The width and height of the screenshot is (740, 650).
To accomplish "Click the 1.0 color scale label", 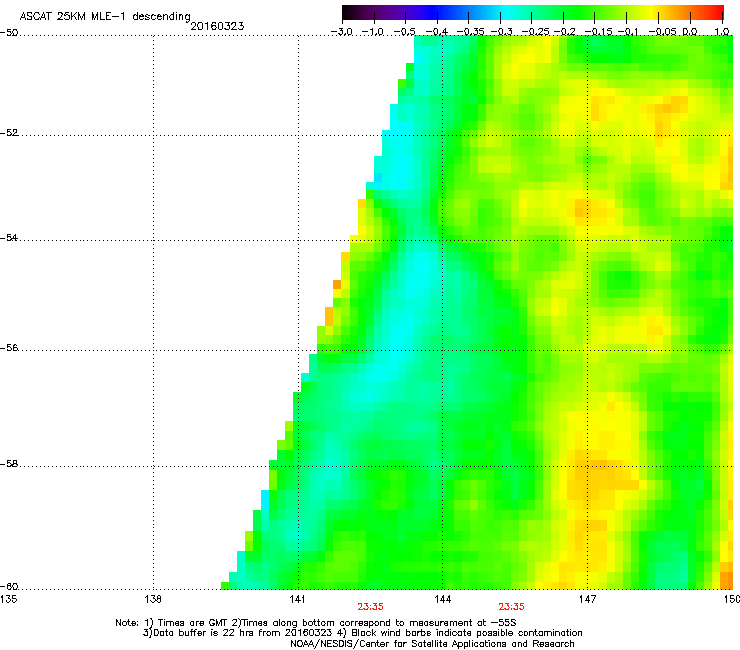I will pos(722,32).
